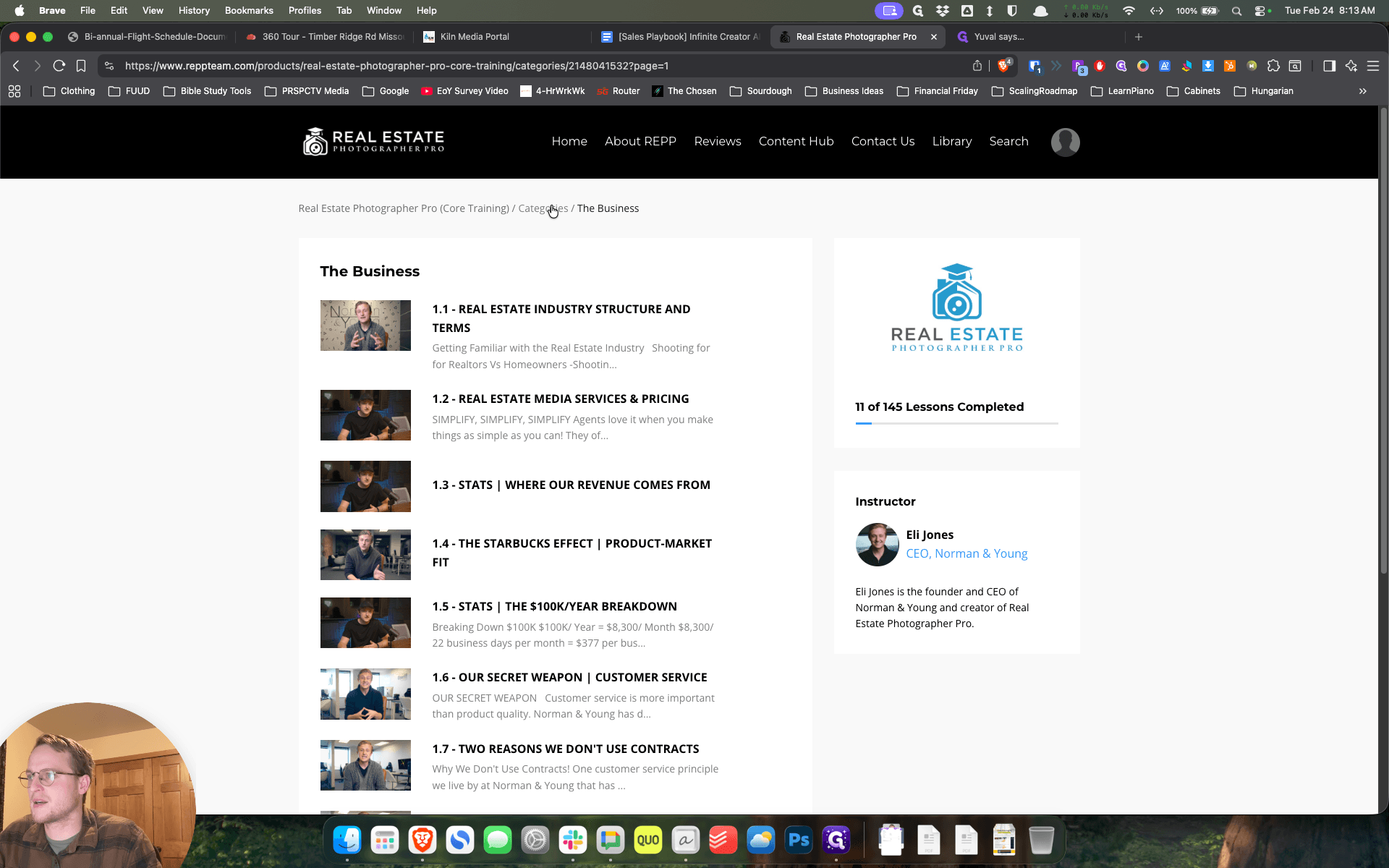Screen dimensions: 1389x868
Task: Open the History menu
Action: pos(194,11)
